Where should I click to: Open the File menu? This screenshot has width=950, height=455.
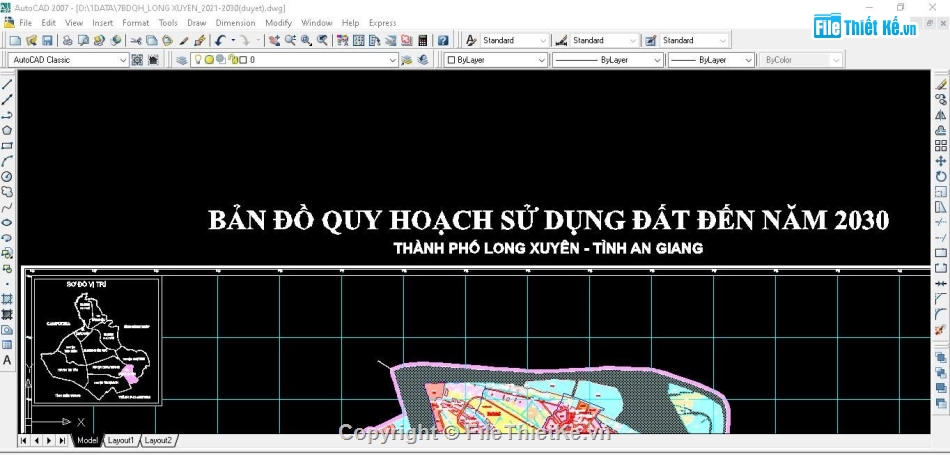coord(25,23)
